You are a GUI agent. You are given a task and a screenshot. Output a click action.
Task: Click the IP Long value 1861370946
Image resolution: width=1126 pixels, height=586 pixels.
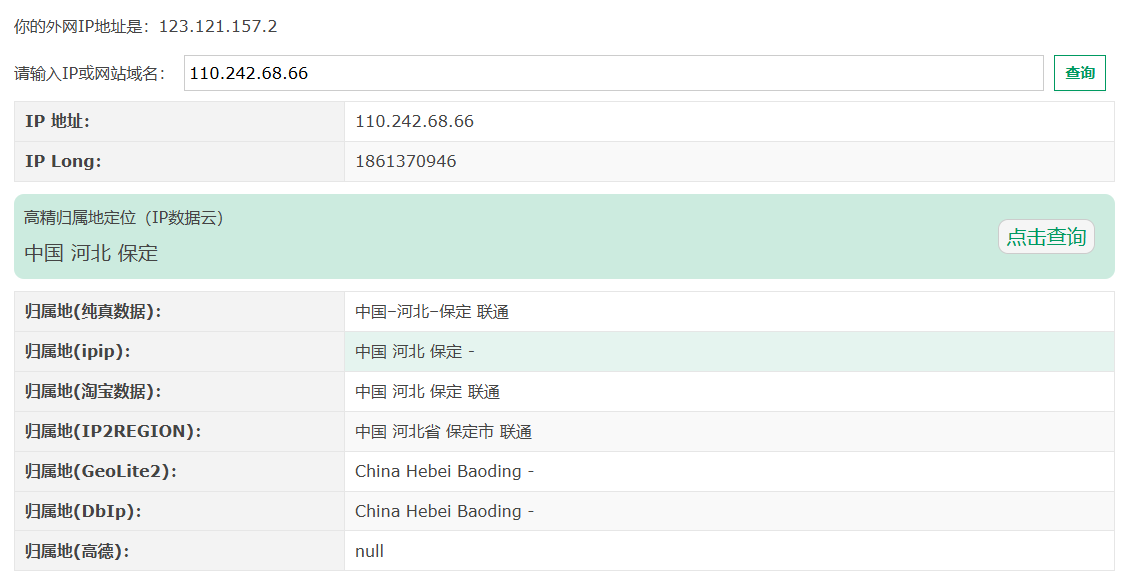[x=406, y=162]
